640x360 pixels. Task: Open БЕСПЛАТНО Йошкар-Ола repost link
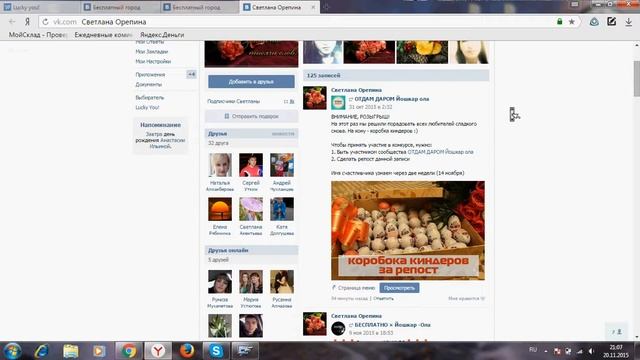pyautogui.click(x=392, y=325)
